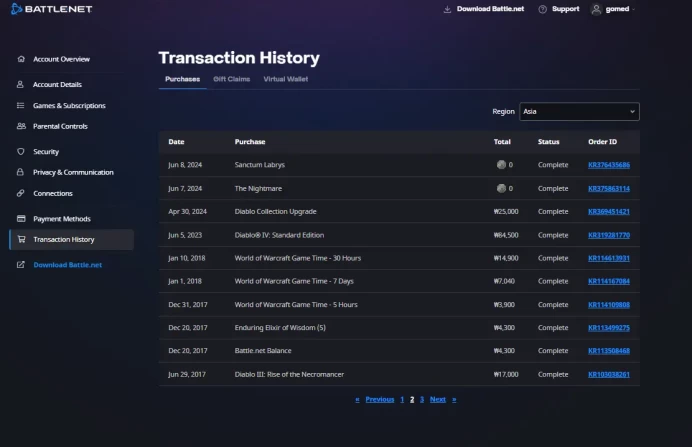
Task: Open Games & Subscriptions list icon
Action: click(x=20, y=105)
